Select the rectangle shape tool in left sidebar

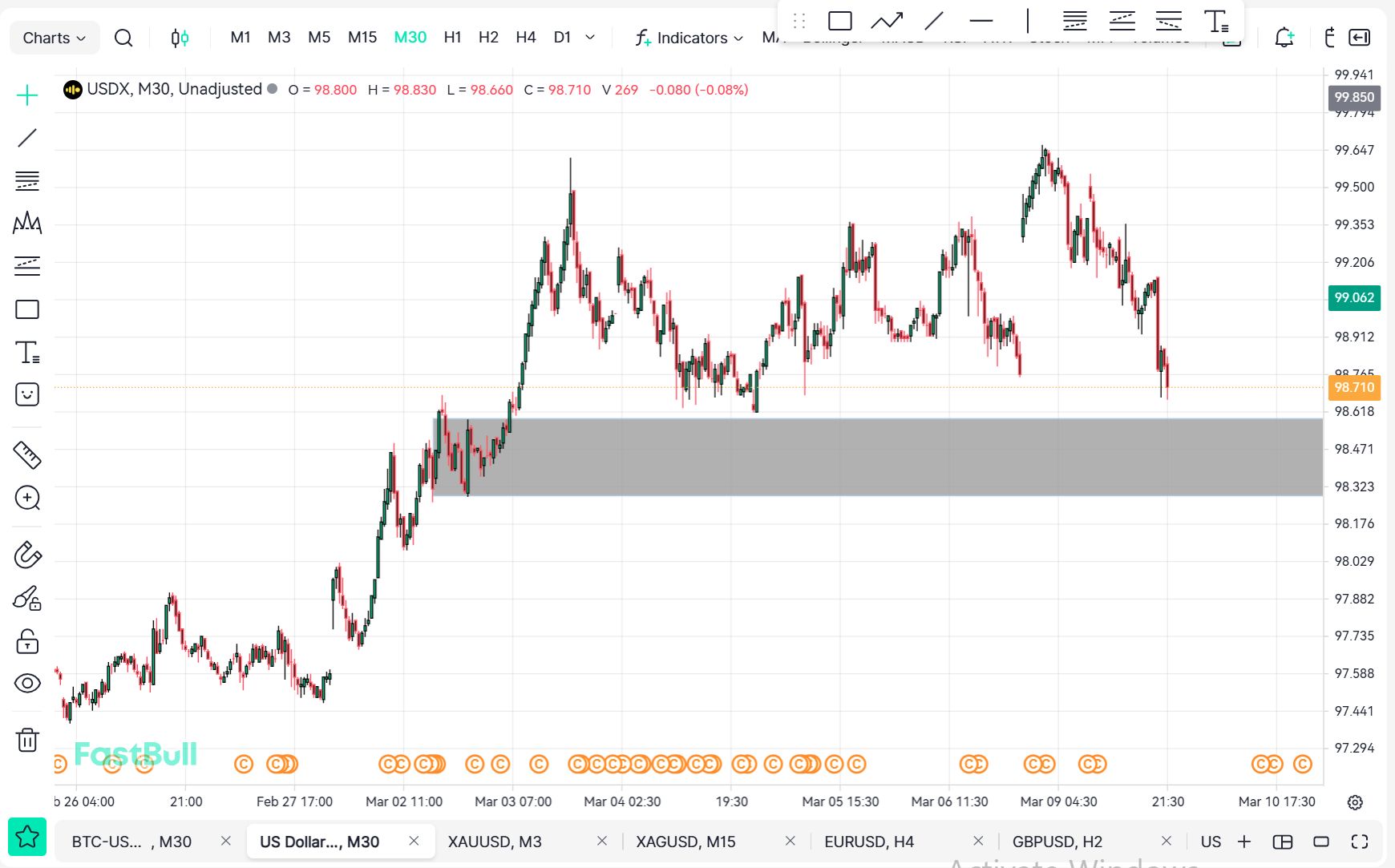pyautogui.click(x=27, y=309)
